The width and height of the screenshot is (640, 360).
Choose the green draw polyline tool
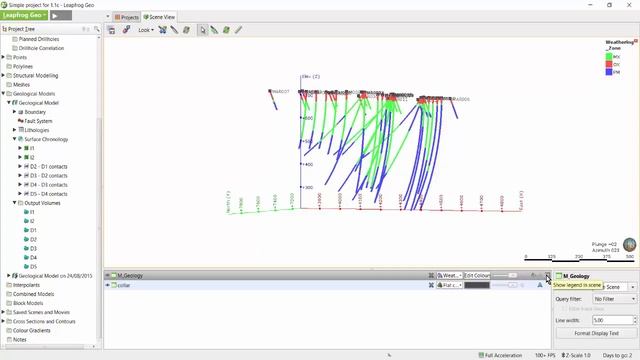(x=214, y=30)
